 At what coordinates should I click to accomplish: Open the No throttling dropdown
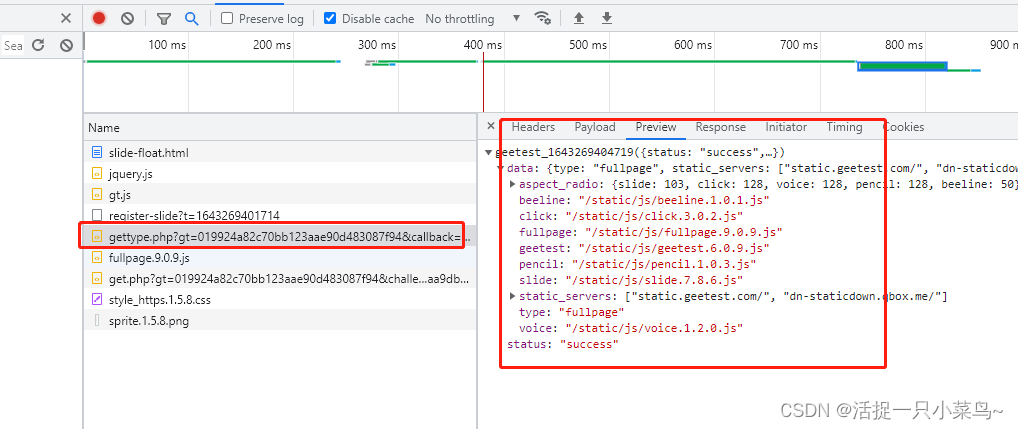472,18
